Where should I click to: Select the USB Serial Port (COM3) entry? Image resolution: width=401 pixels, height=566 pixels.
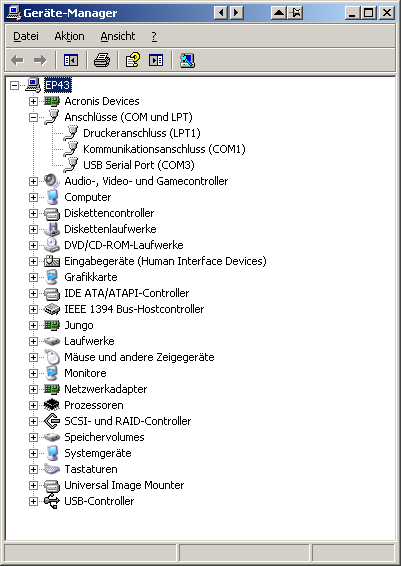139,165
